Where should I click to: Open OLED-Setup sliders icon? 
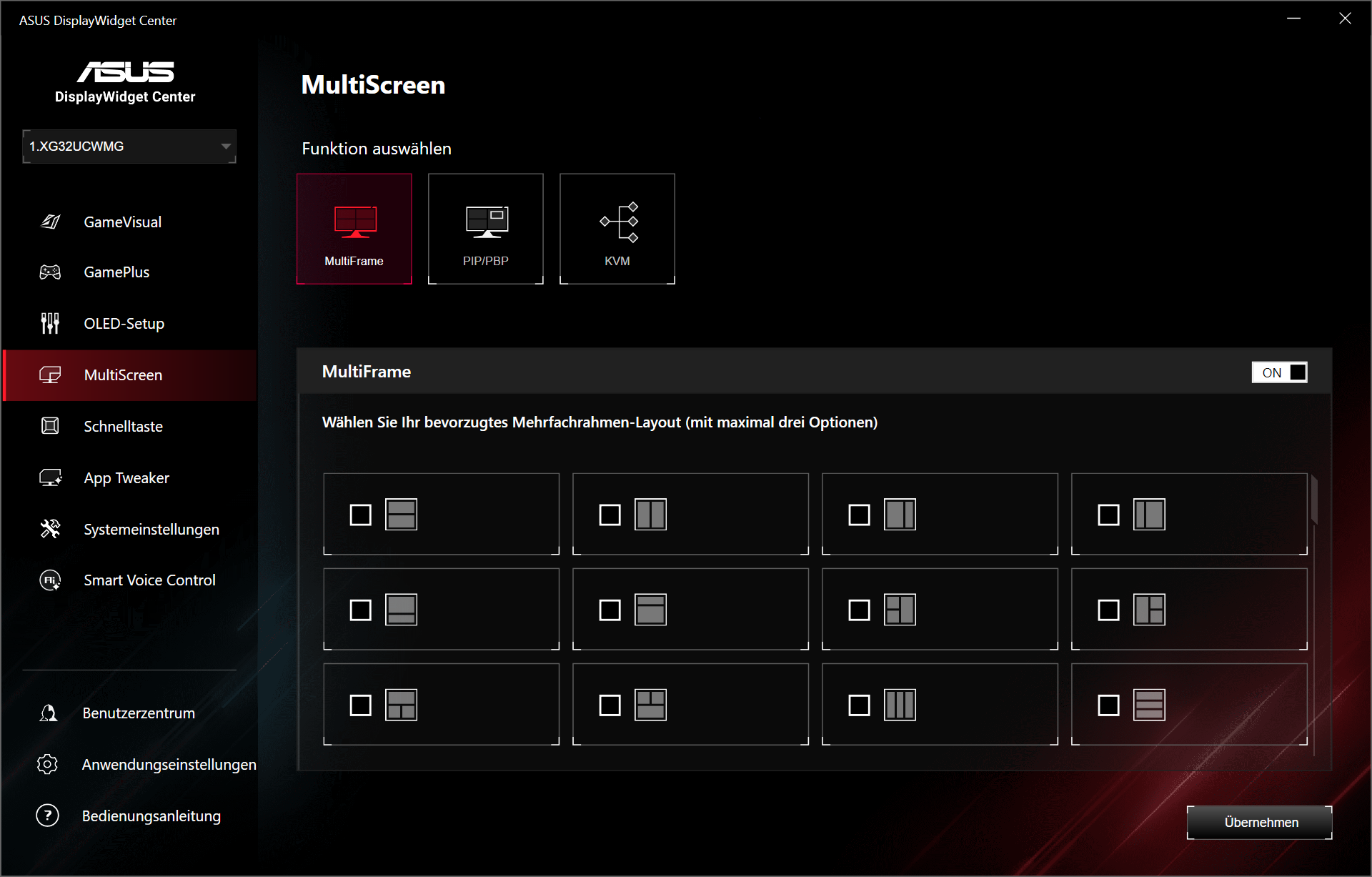pyautogui.click(x=50, y=324)
